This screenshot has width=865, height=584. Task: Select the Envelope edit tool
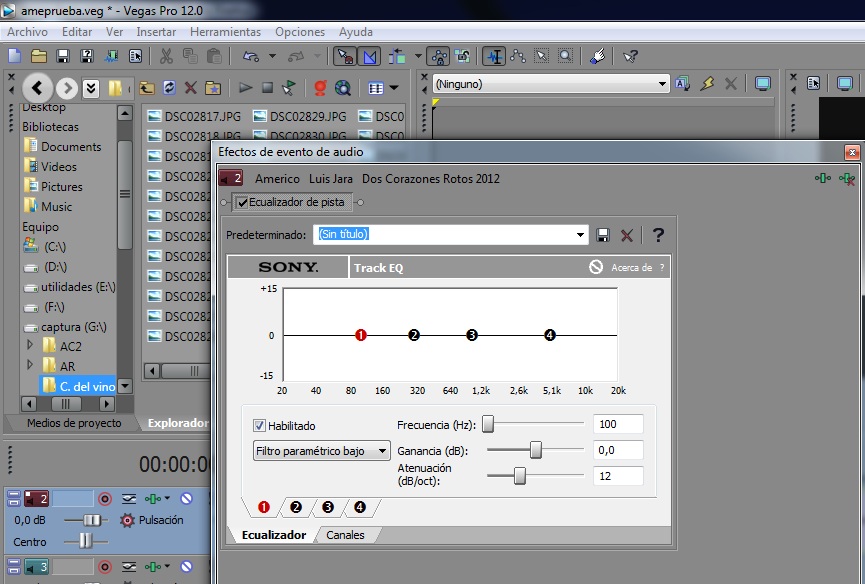(x=518, y=56)
